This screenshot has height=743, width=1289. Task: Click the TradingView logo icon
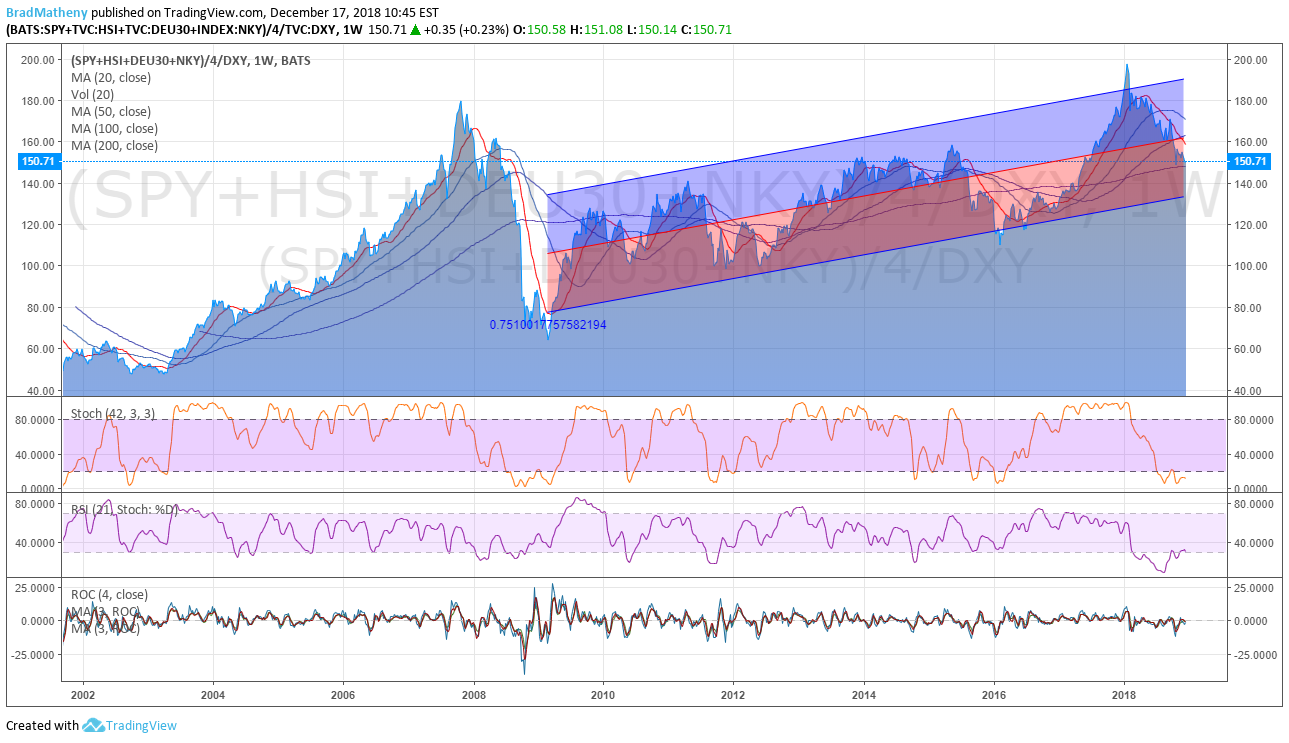coord(93,725)
